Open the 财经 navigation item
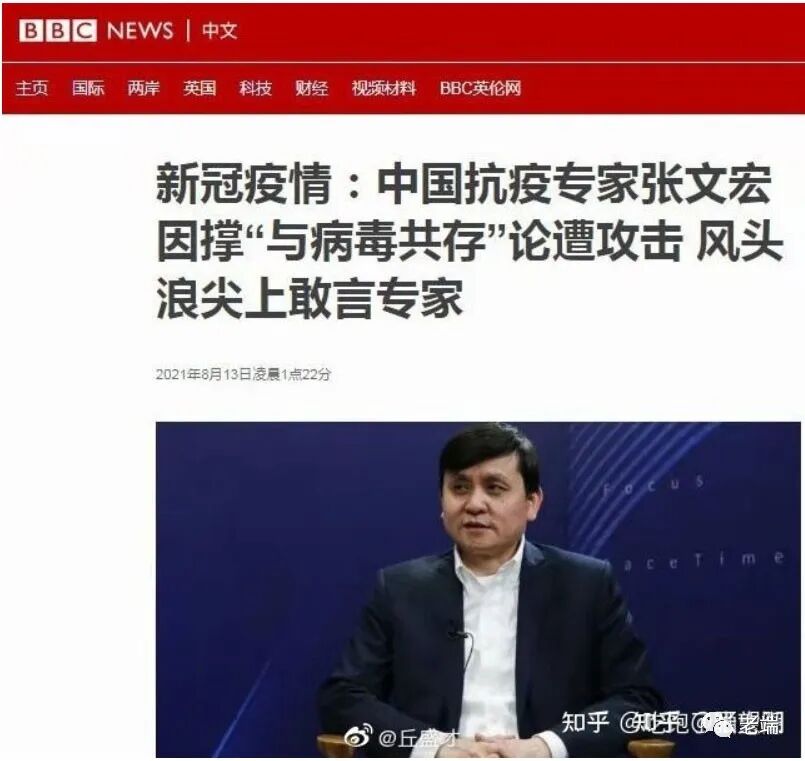The image size is (805, 761). pyautogui.click(x=312, y=88)
